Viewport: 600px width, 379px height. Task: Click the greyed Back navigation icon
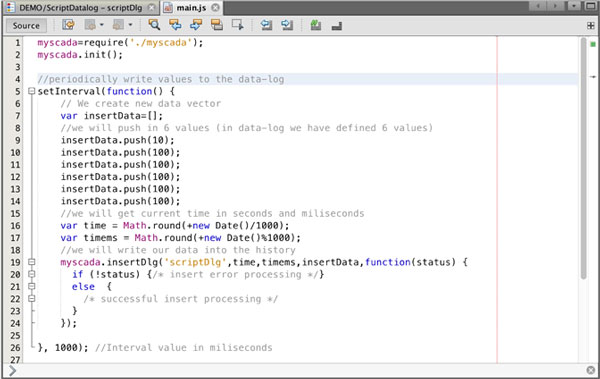click(90, 25)
